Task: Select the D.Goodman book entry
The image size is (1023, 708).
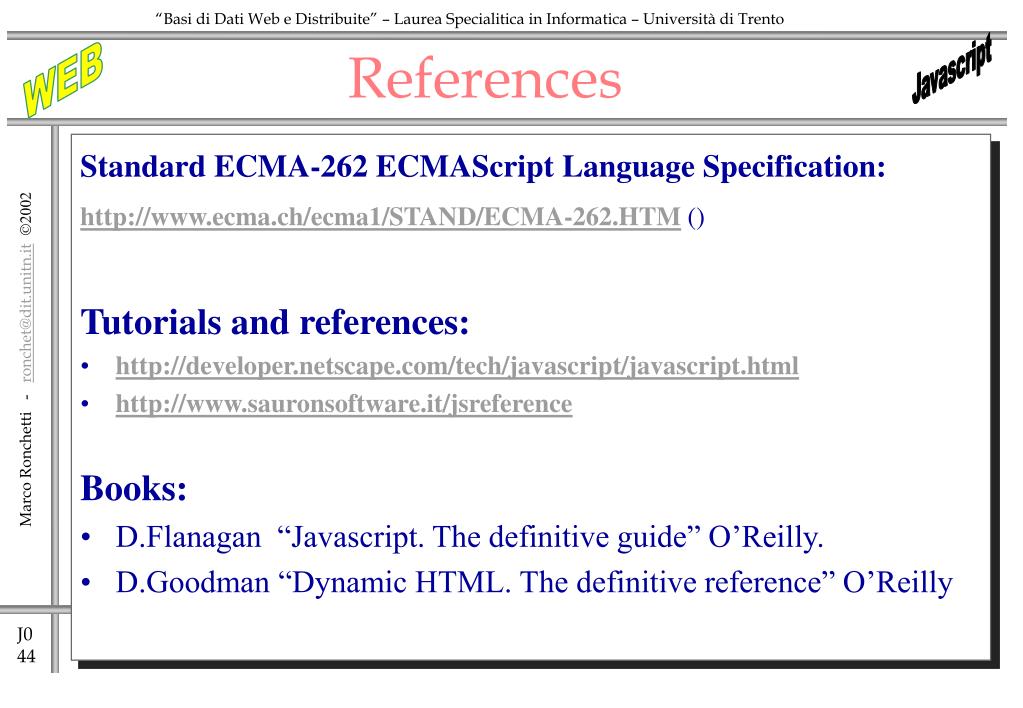Action: click(x=534, y=583)
